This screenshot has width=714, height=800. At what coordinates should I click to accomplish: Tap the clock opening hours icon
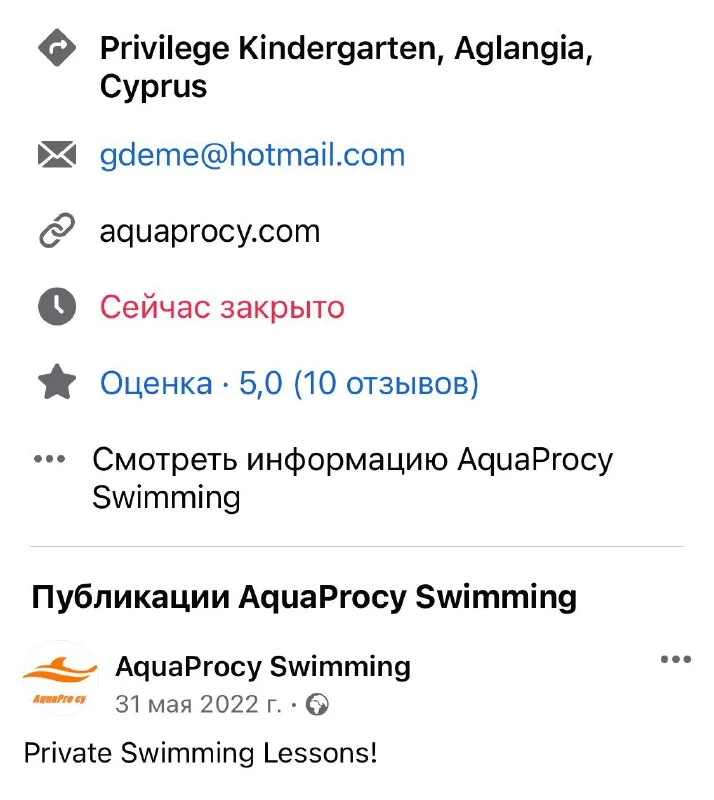pos(57,307)
